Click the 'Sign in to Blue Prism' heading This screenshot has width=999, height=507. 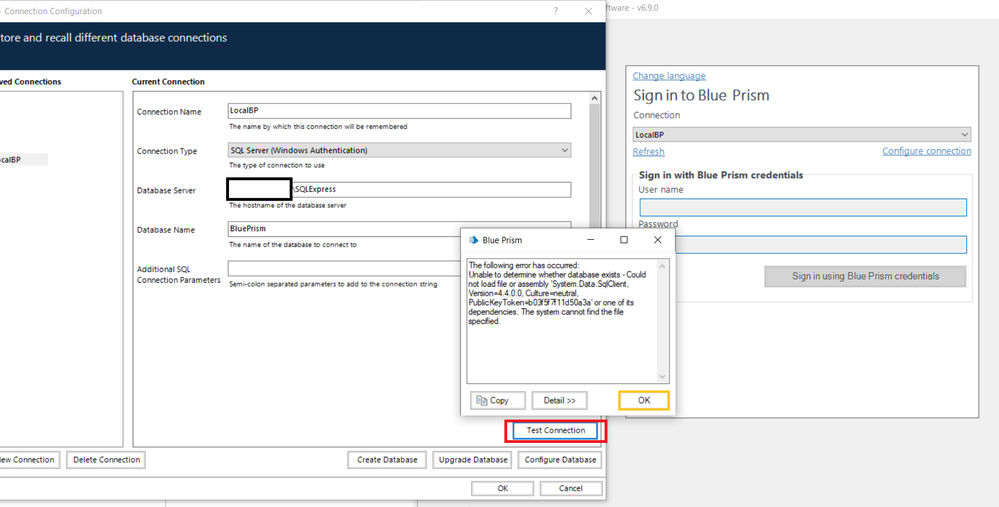(x=701, y=96)
